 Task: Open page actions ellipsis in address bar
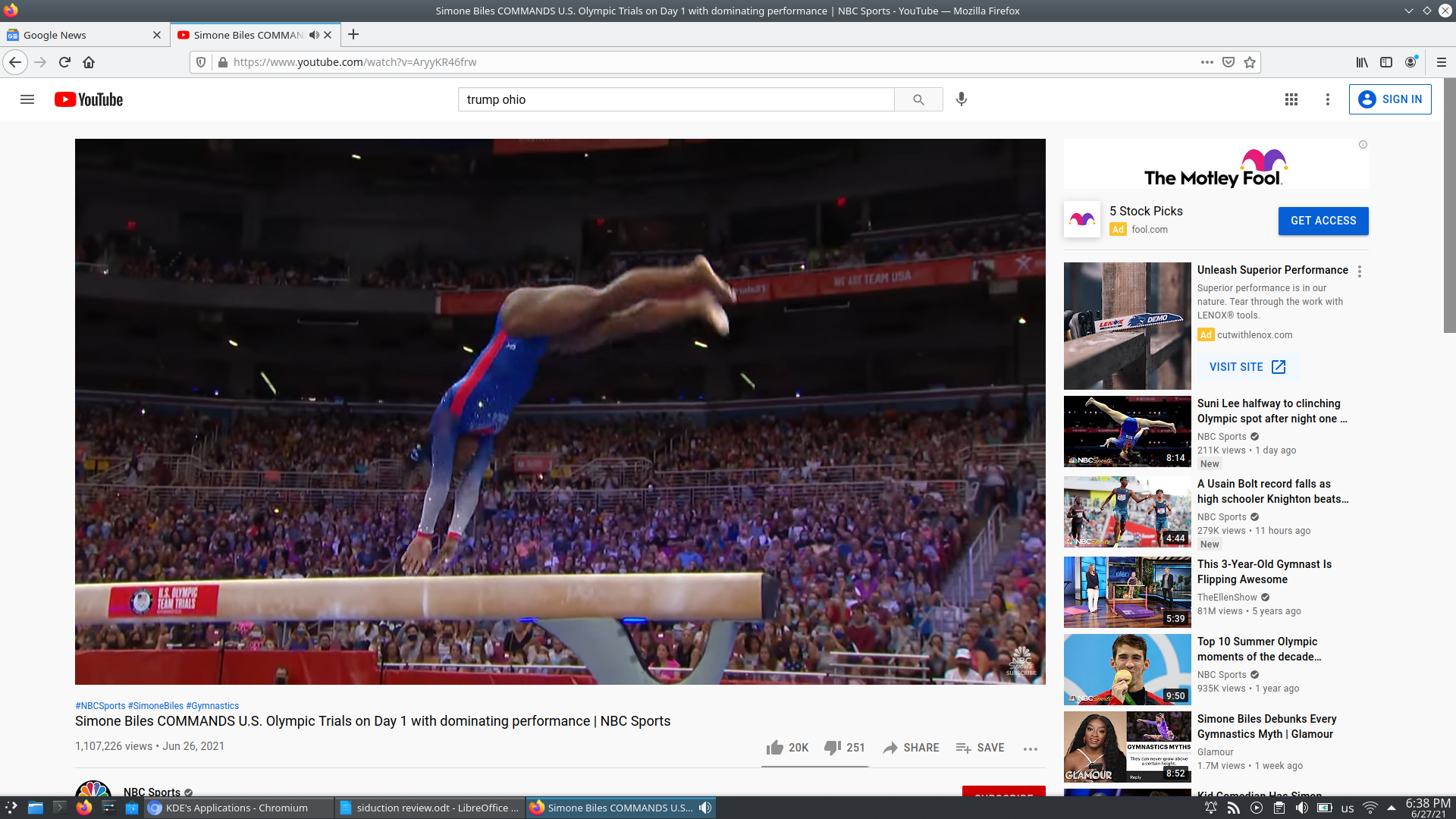tap(1207, 62)
